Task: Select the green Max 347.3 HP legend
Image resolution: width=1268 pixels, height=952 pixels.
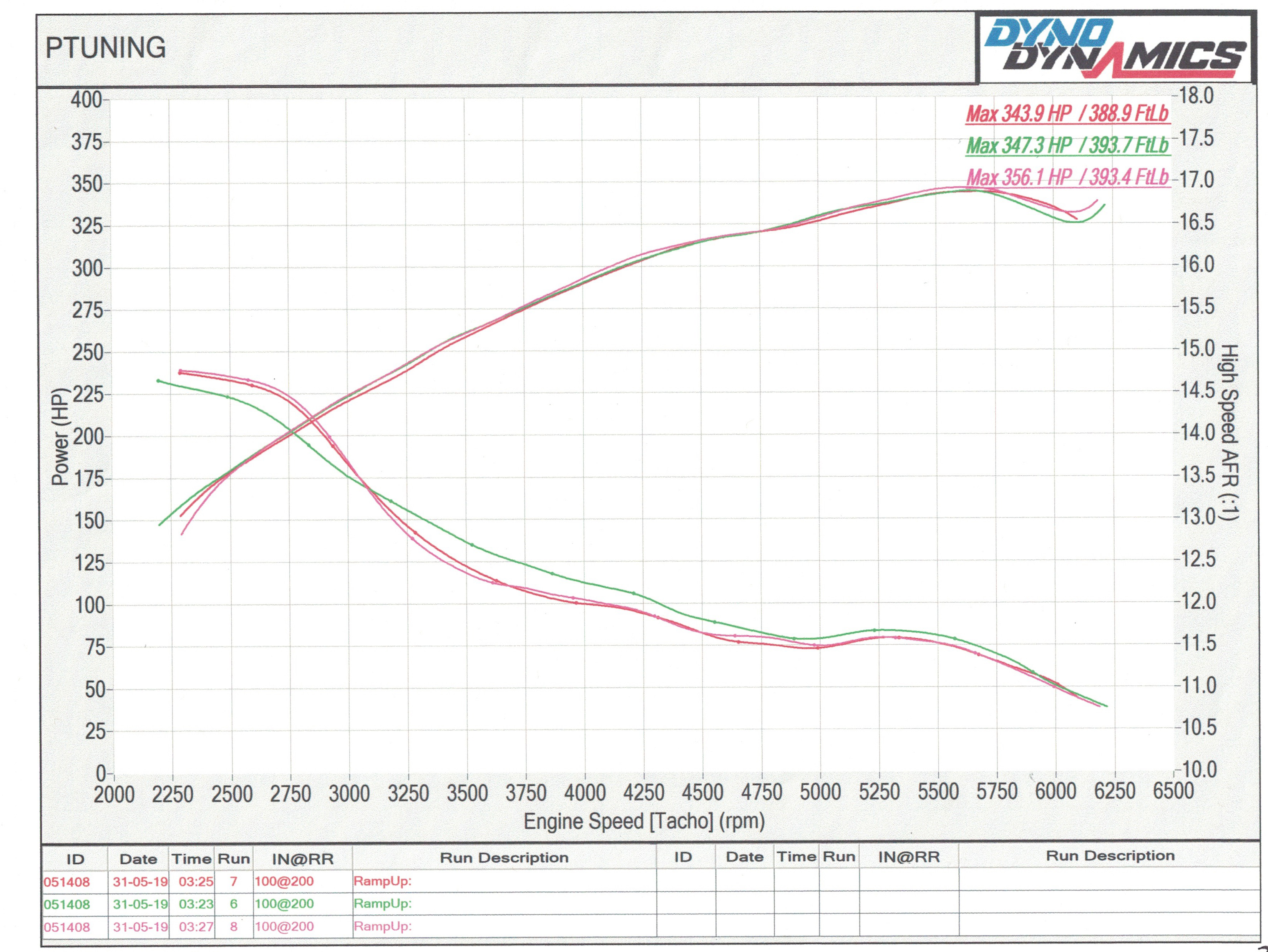Action: [x=1067, y=146]
